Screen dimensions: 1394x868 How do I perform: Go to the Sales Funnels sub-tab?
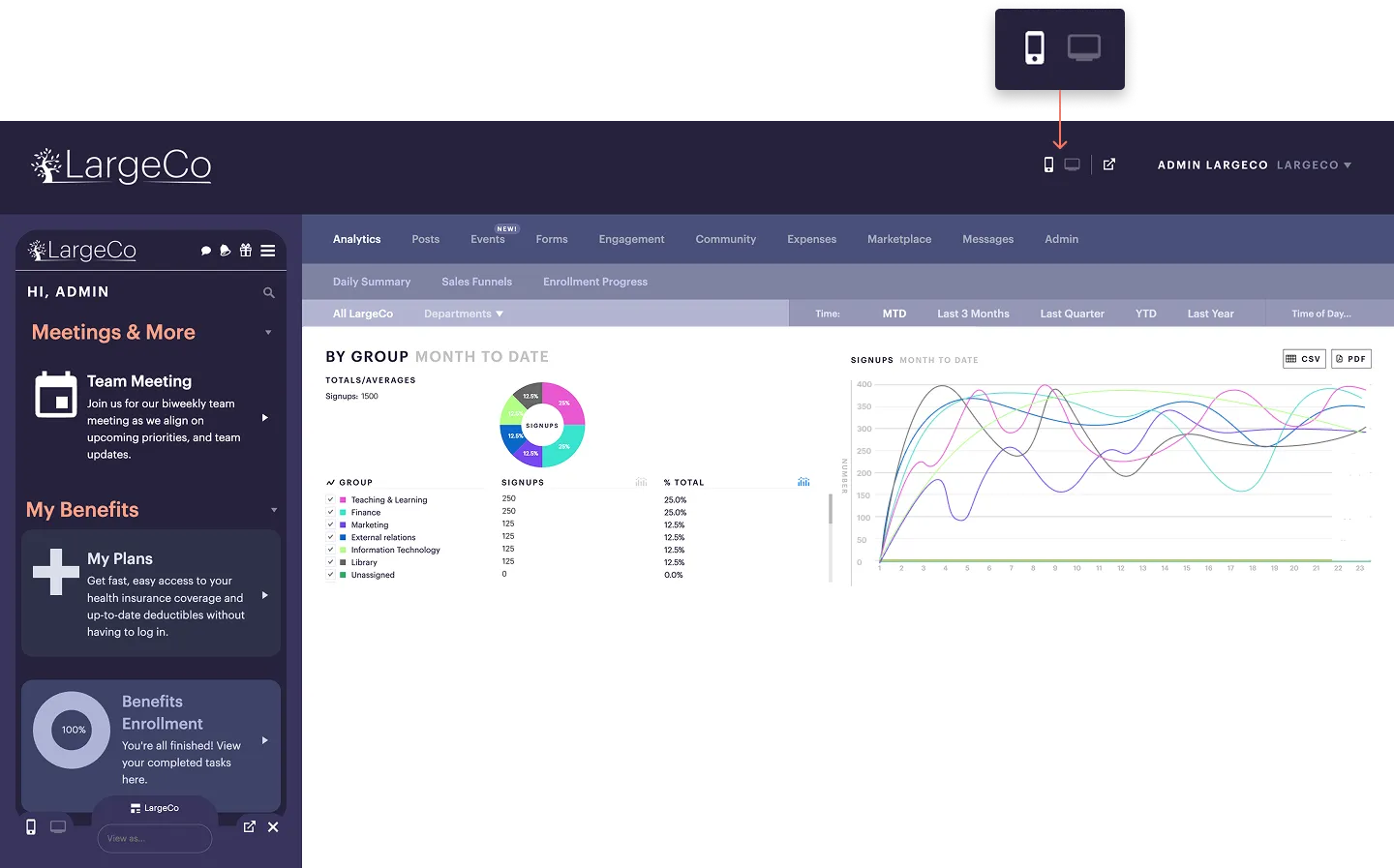pyautogui.click(x=477, y=282)
